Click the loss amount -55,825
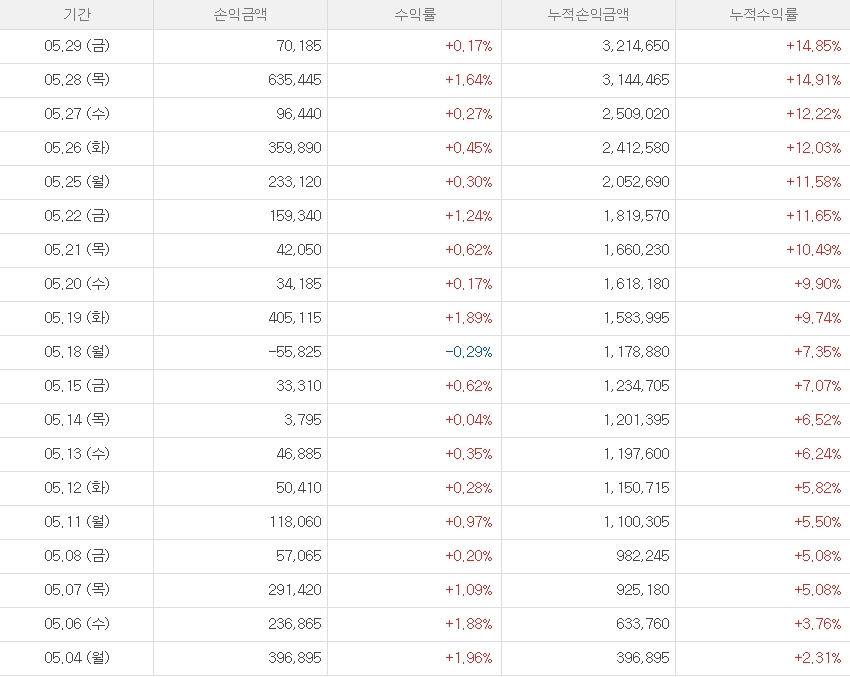The image size is (850, 677). [295, 352]
